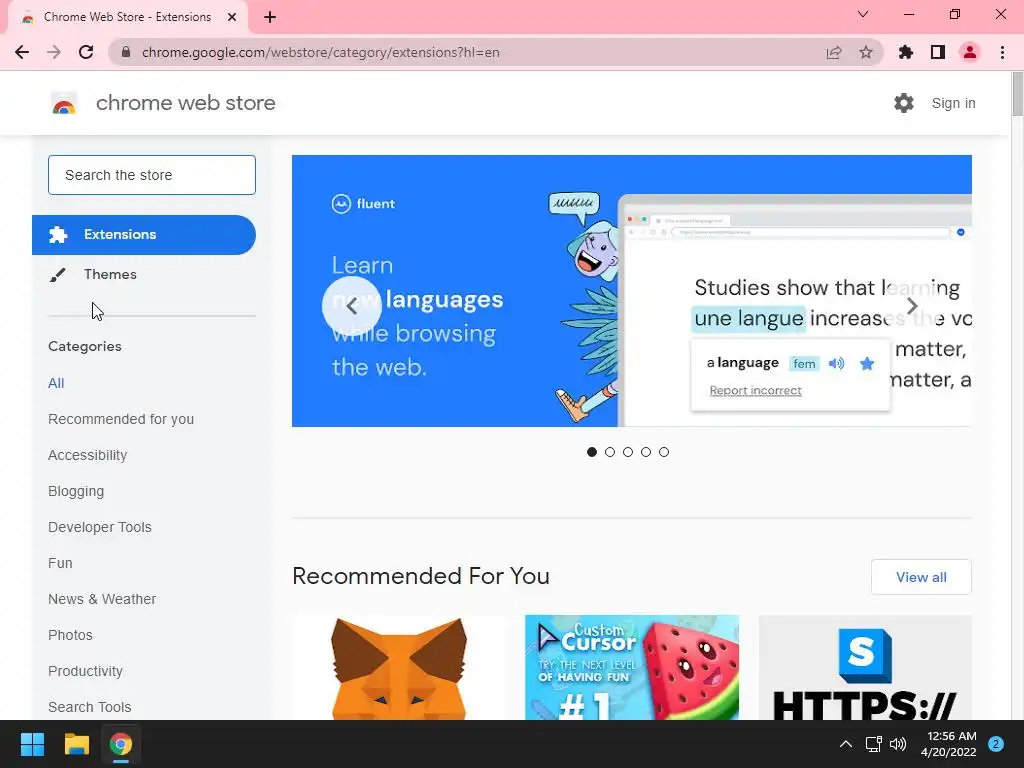
Task: Open the Developer Tools category
Action: (100, 527)
